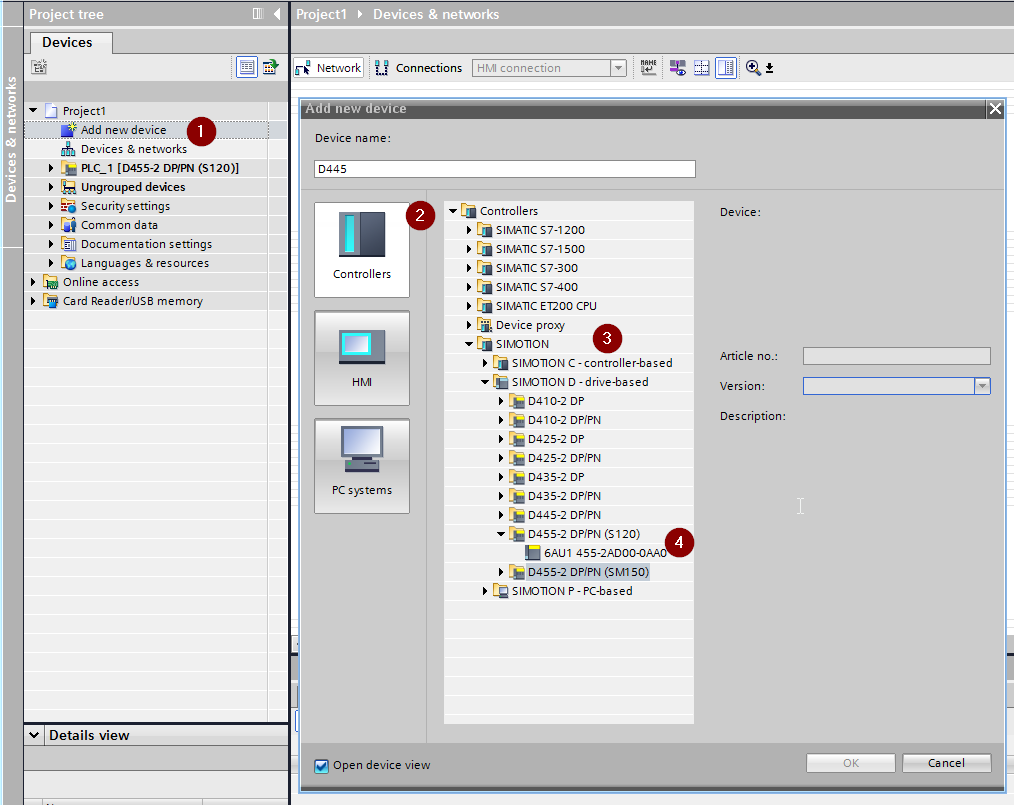Expand the SIMATIC S7-1200 folder

pyautogui.click(x=469, y=230)
